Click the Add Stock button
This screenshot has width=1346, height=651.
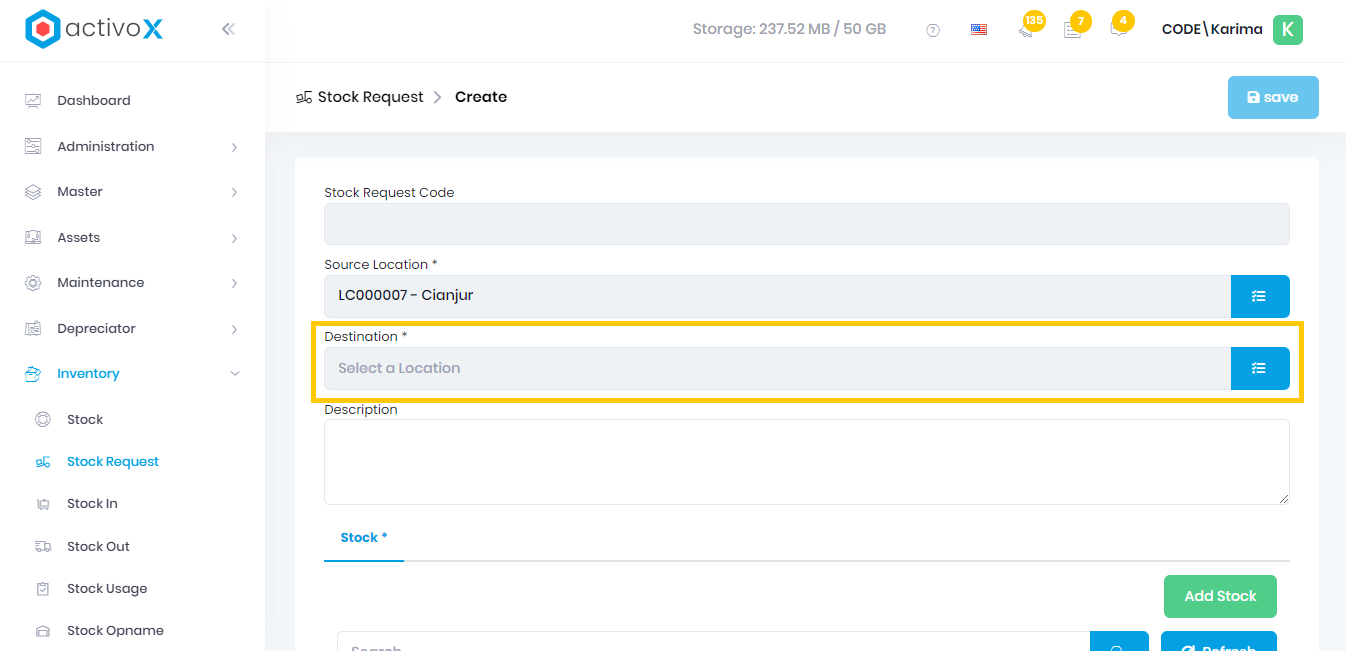pos(1219,596)
